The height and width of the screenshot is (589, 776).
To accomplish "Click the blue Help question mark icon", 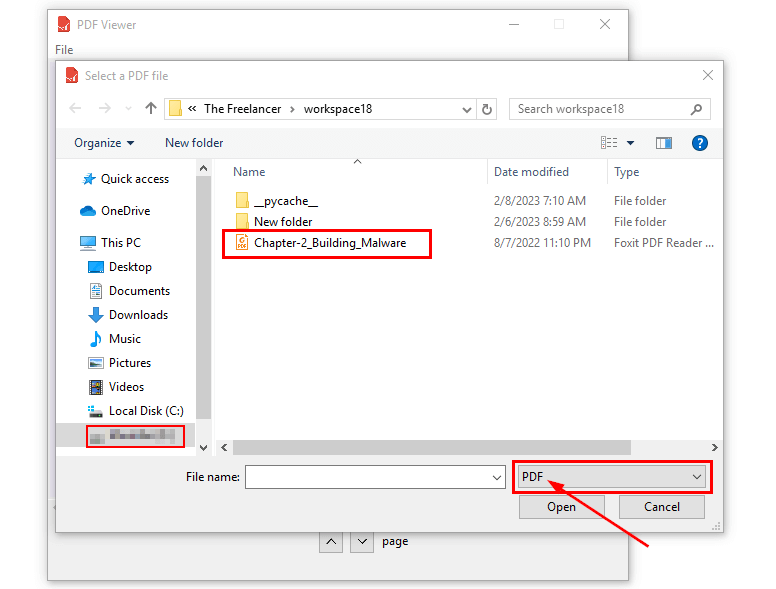I will [700, 143].
